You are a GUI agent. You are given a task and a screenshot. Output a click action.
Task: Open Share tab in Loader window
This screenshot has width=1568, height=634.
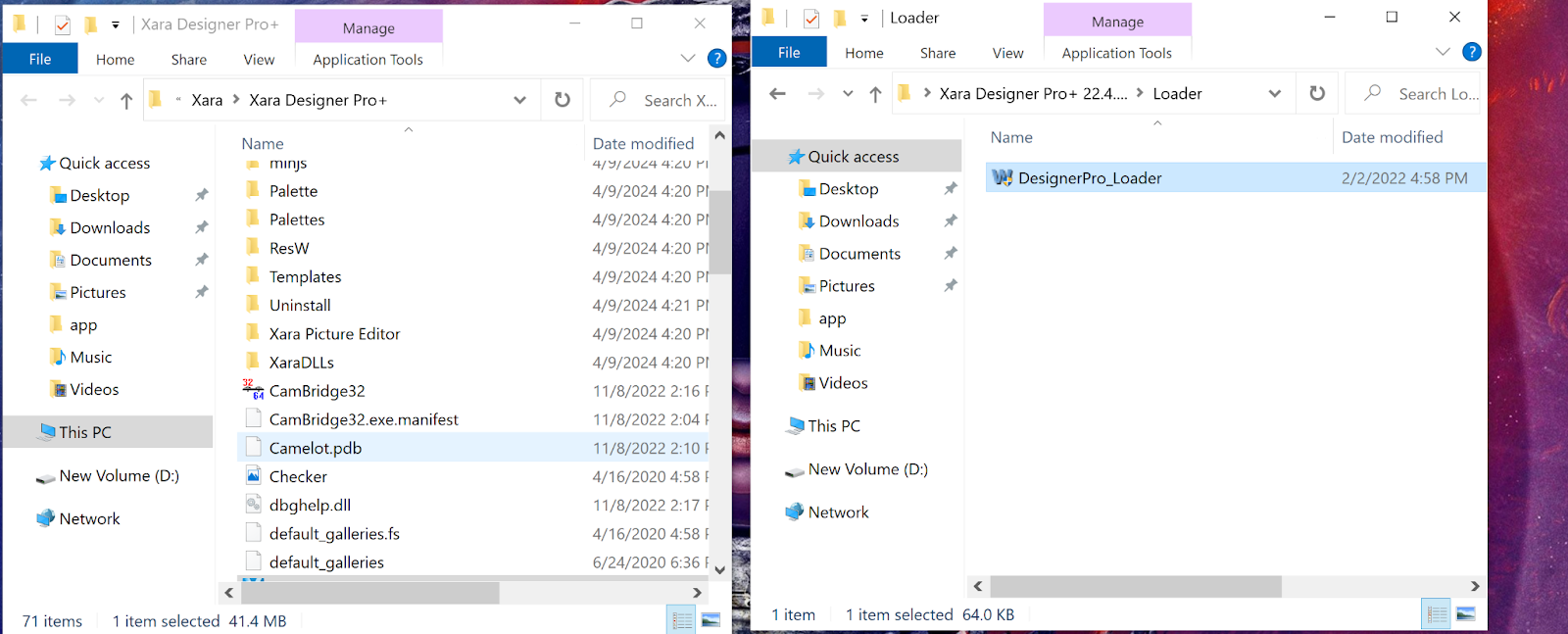pyautogui.click(x=938, y=53)
